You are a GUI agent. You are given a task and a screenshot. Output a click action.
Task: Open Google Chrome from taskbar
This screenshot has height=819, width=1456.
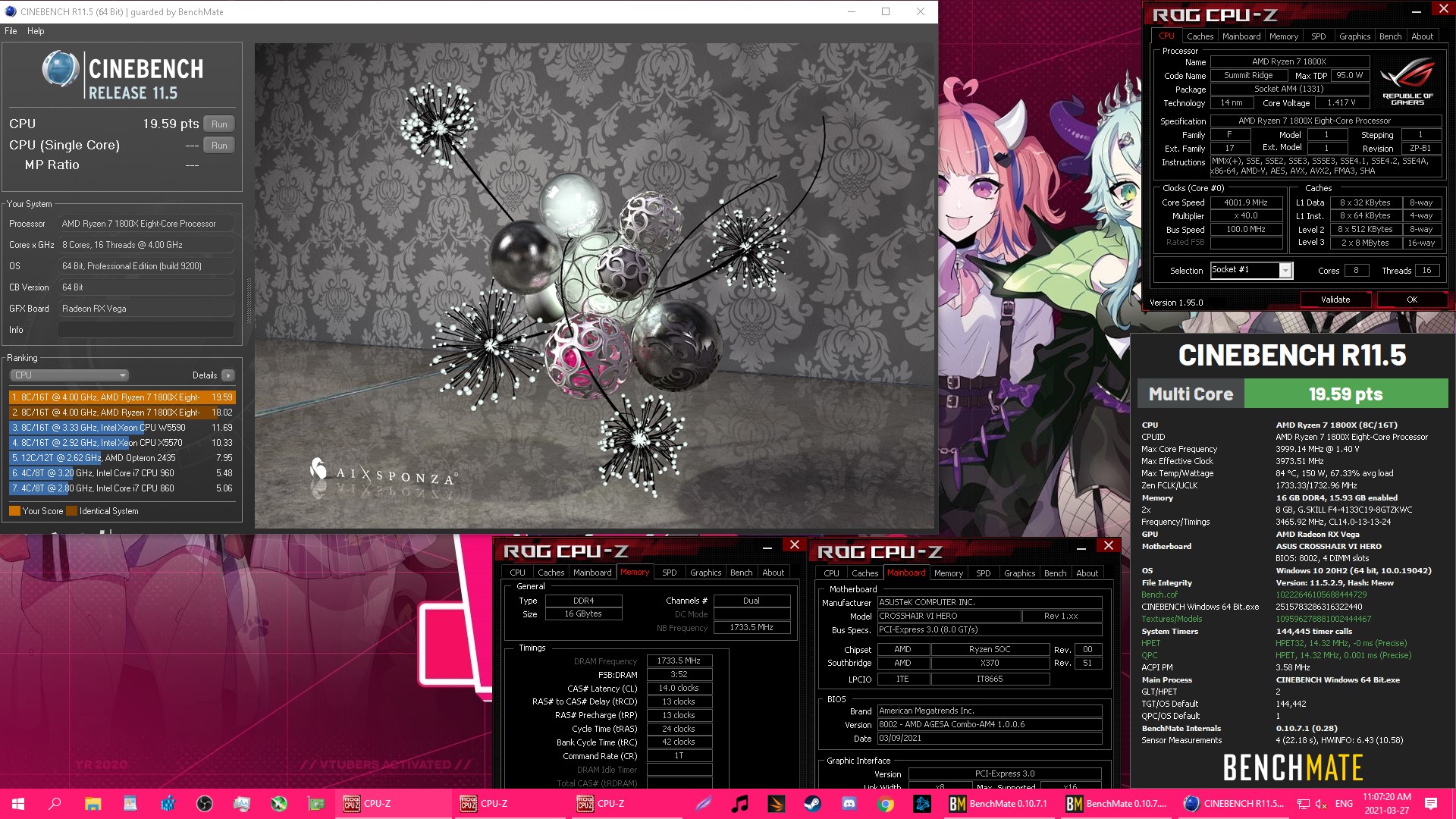tap(886, 804)
